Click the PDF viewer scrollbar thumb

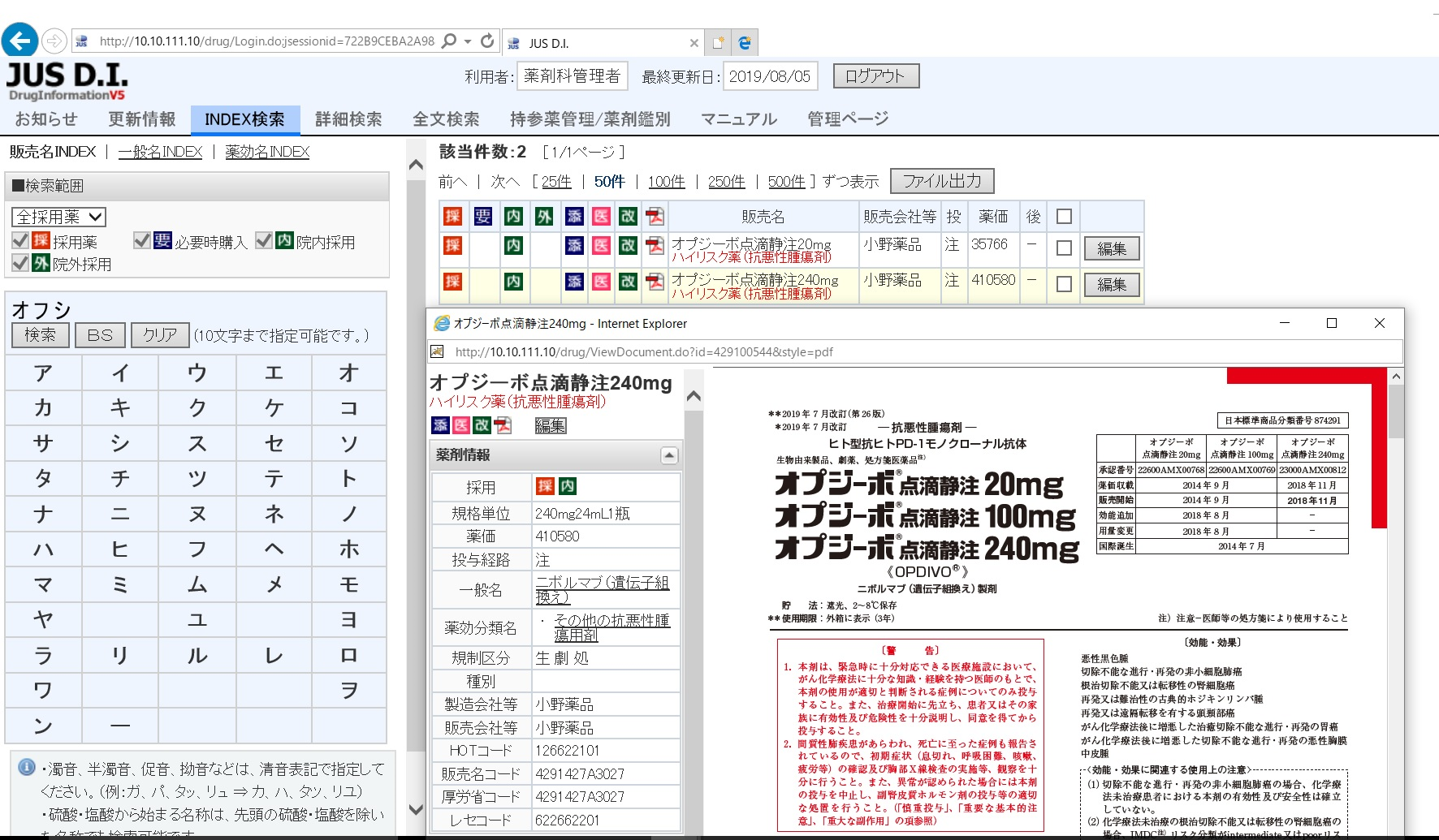click(1396, 411)
